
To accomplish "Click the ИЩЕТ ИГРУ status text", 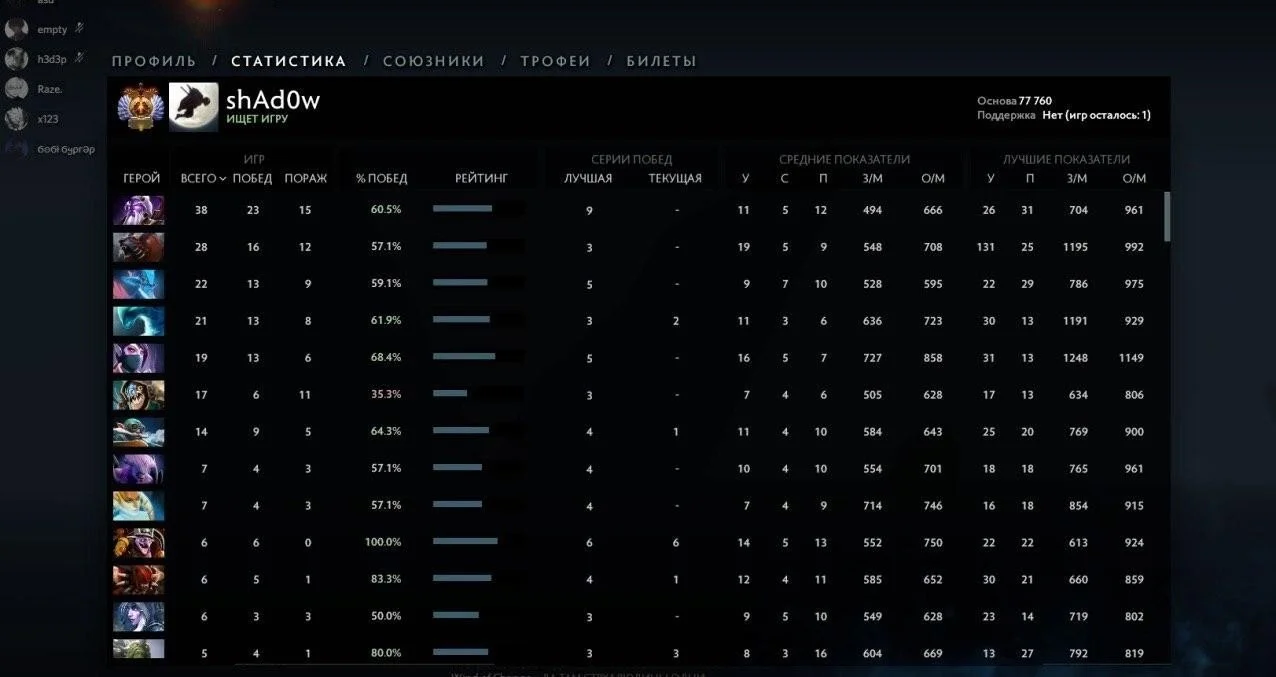I will pos(257,119).
